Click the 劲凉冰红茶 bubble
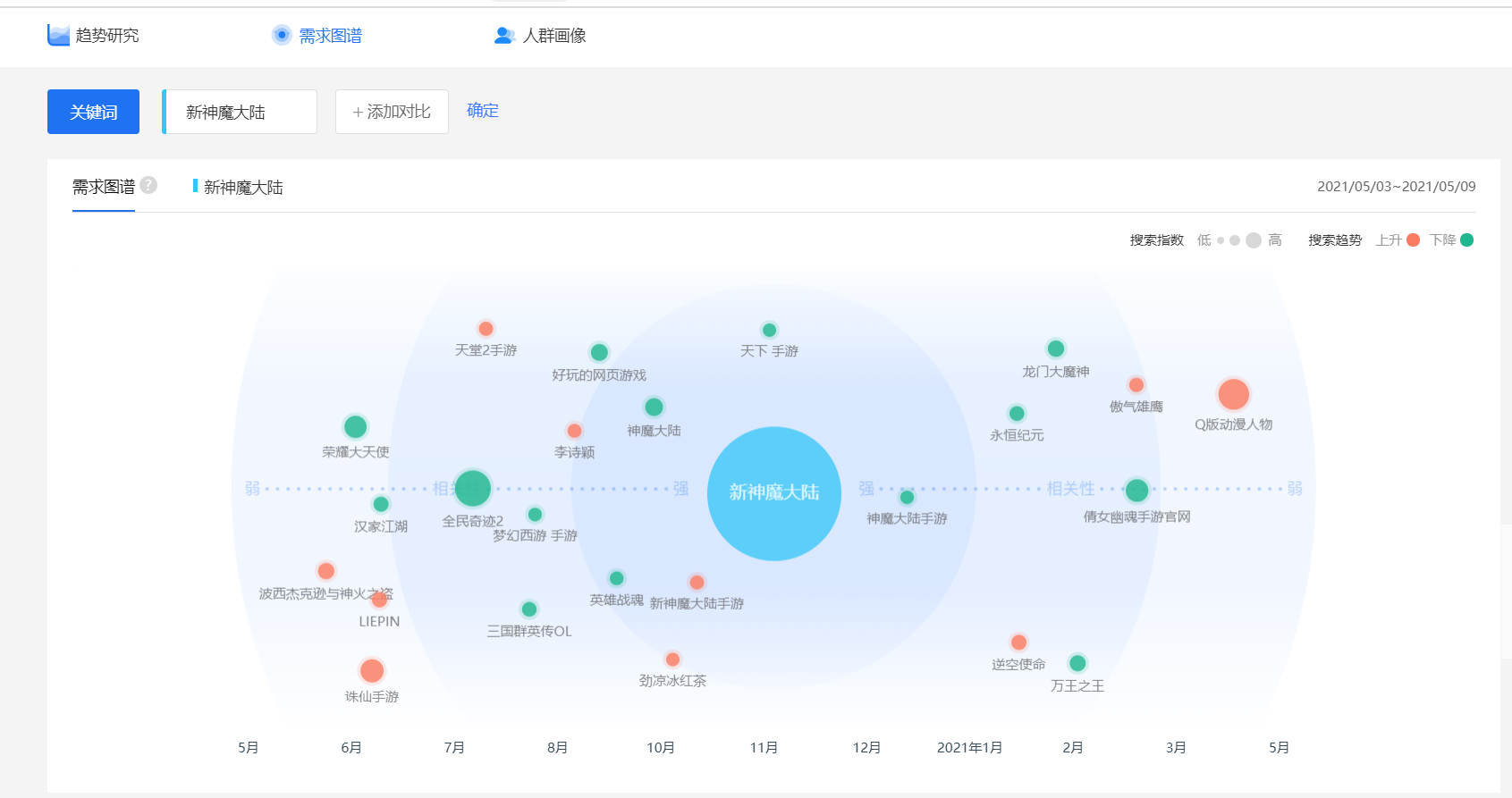 (672, 659)
